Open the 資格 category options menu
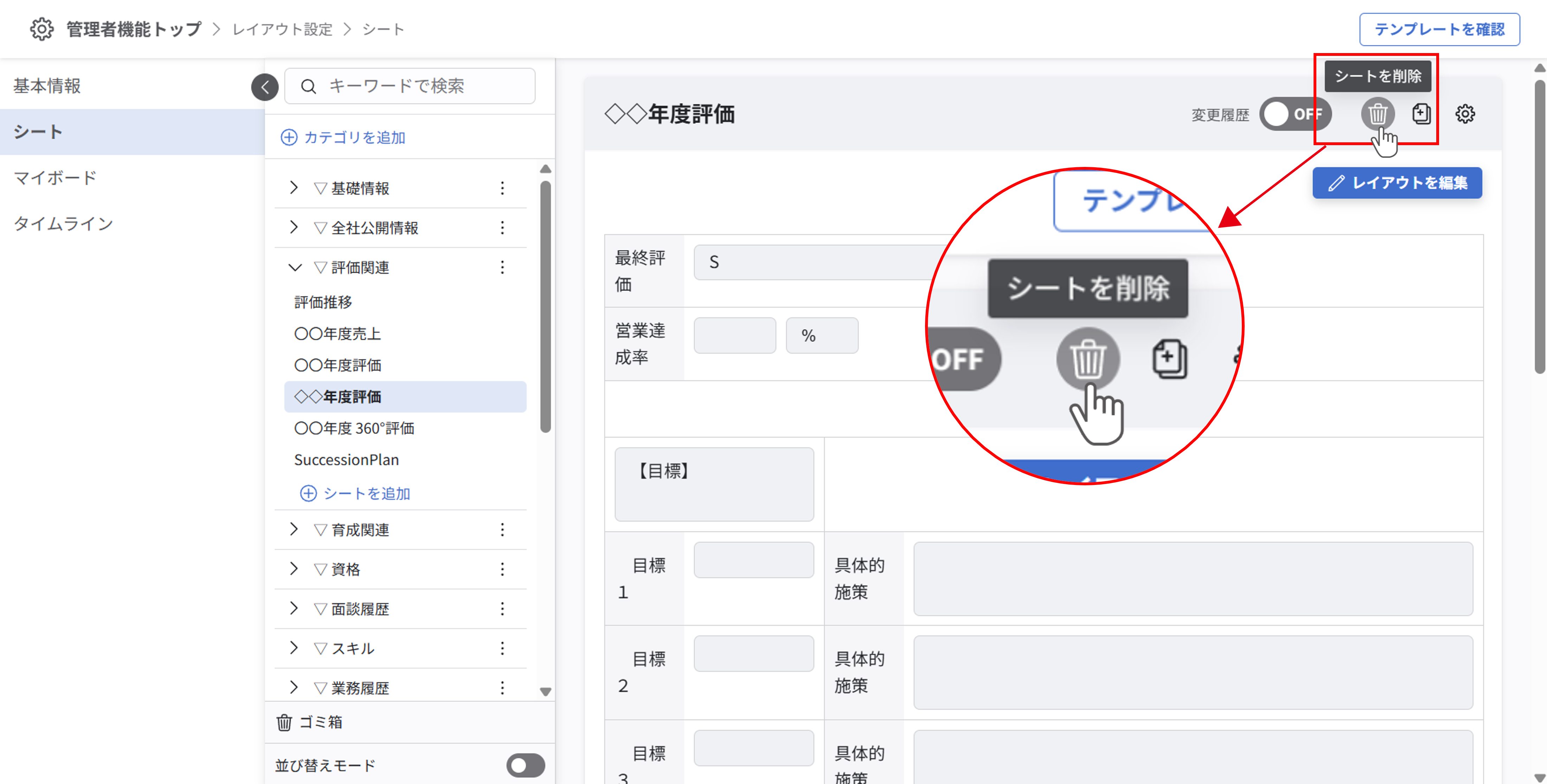Viewport: 1547px width, 784px height. [x=502, y=569]
